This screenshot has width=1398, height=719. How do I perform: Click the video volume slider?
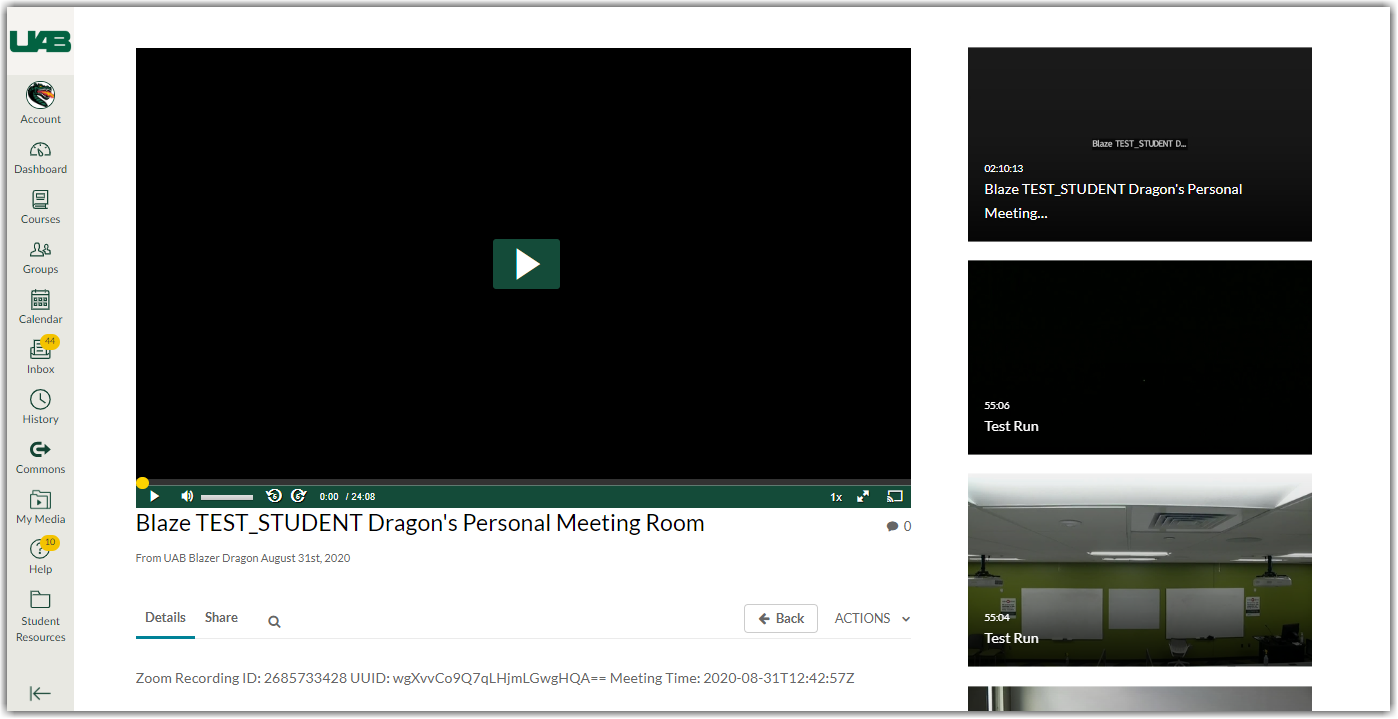point(227,497)
